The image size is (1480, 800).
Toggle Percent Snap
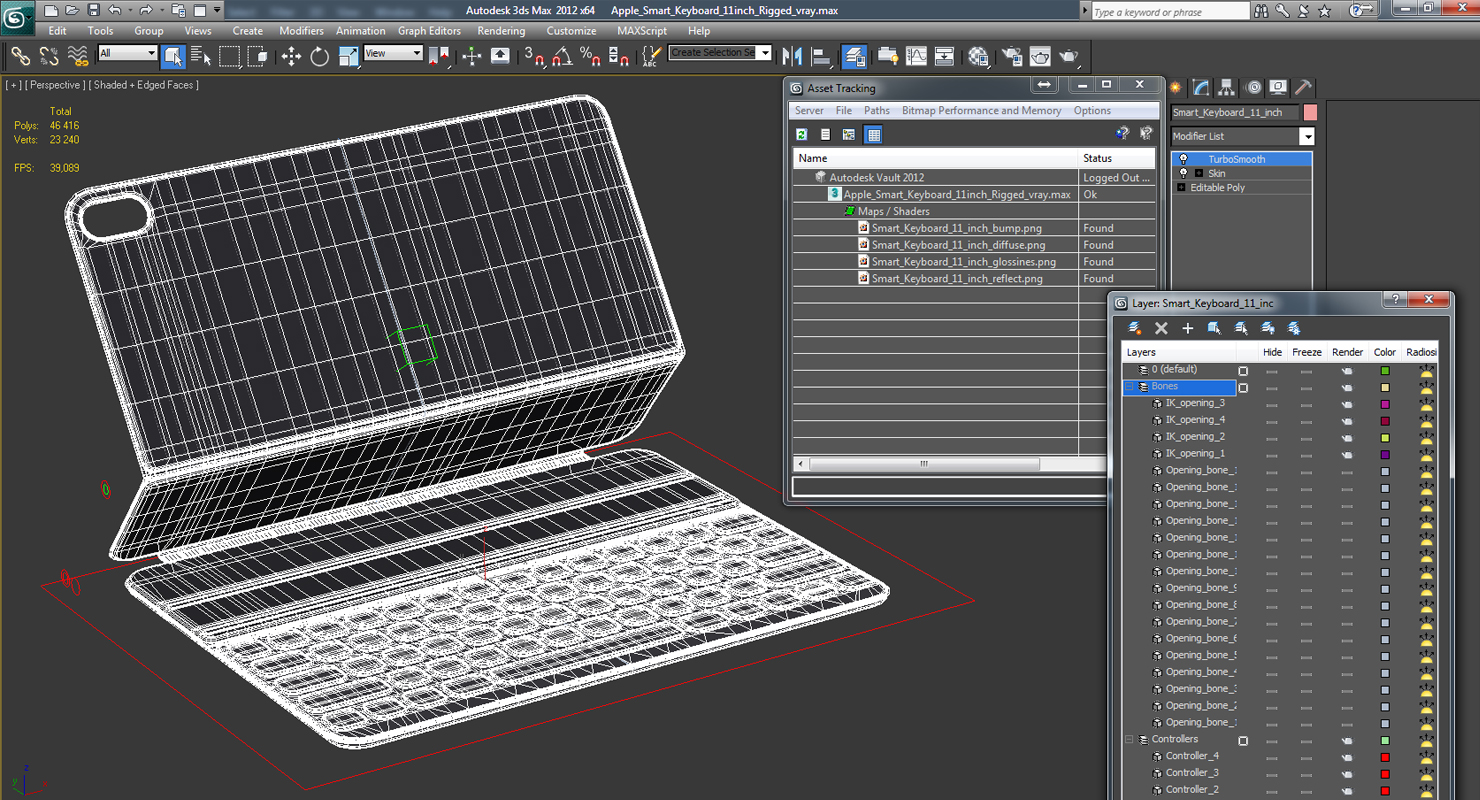click(x=590, y=56)
